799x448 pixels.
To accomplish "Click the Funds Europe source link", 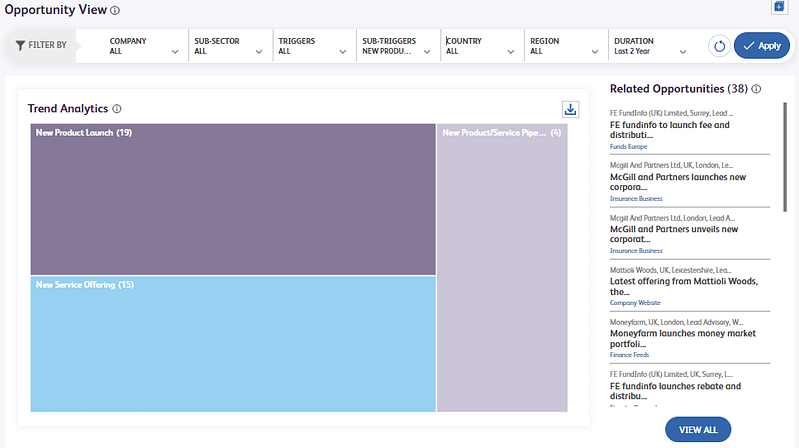I will tap(628, 147).
